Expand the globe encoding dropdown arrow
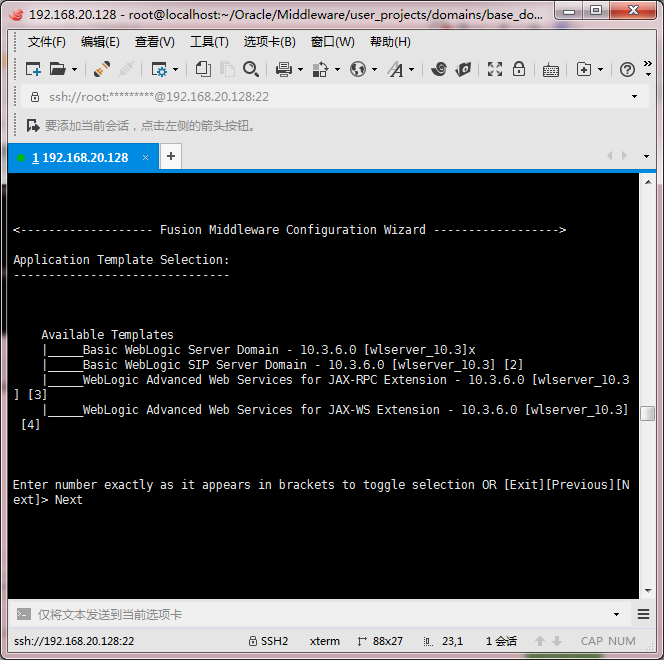Image resolution: width=664 pixels, height=660 pixels. [x=374, y=69]
